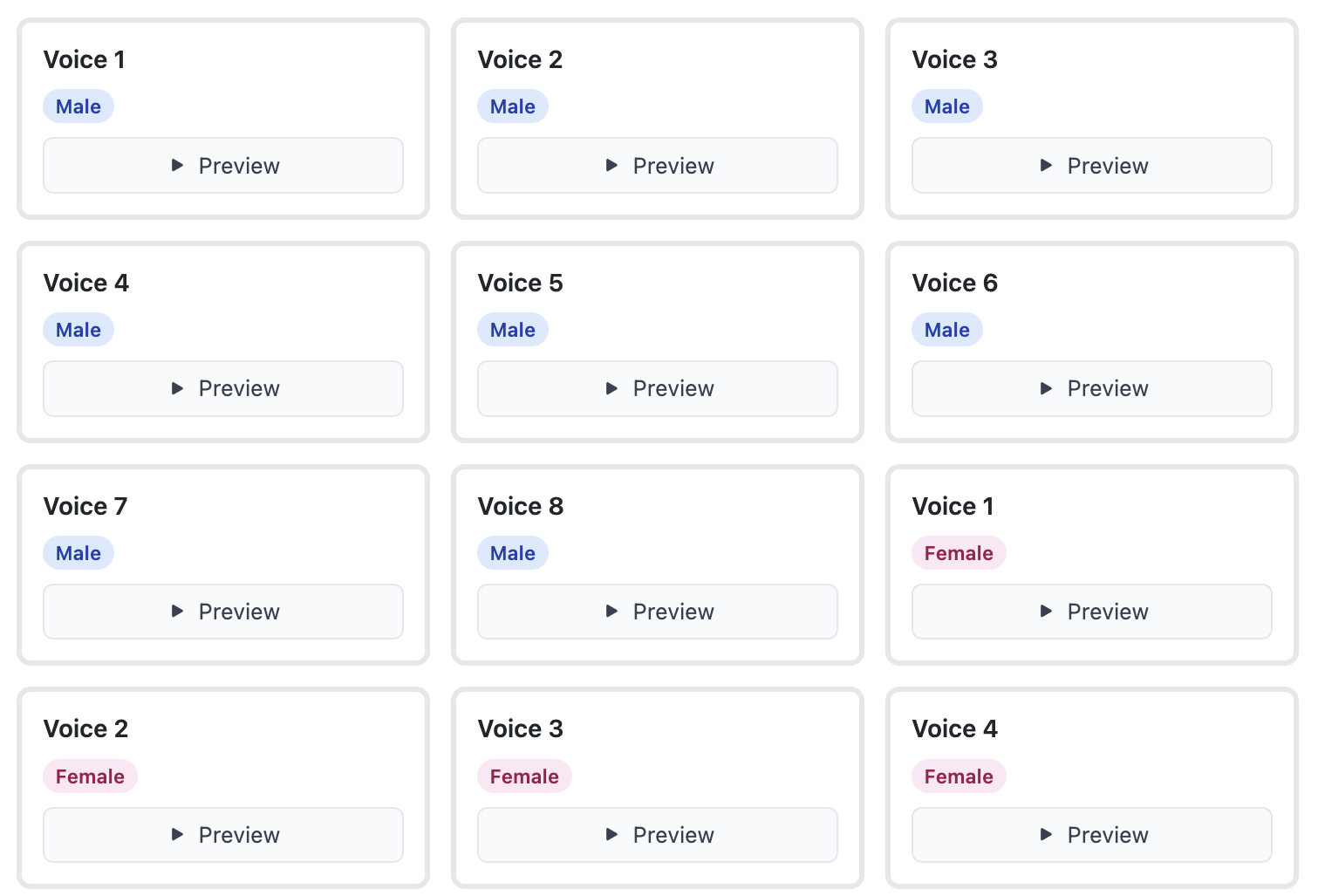Viewport: 1318px width, 896px height.
Task: Click the Female tag on female Voice 1
Action: point(959,553)
